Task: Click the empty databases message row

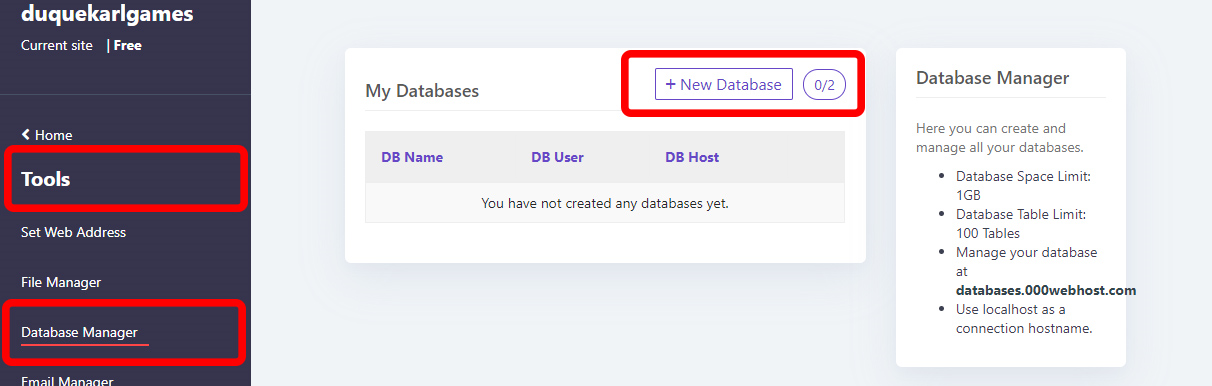Action: pyautogui.click(x=605, y=203)
